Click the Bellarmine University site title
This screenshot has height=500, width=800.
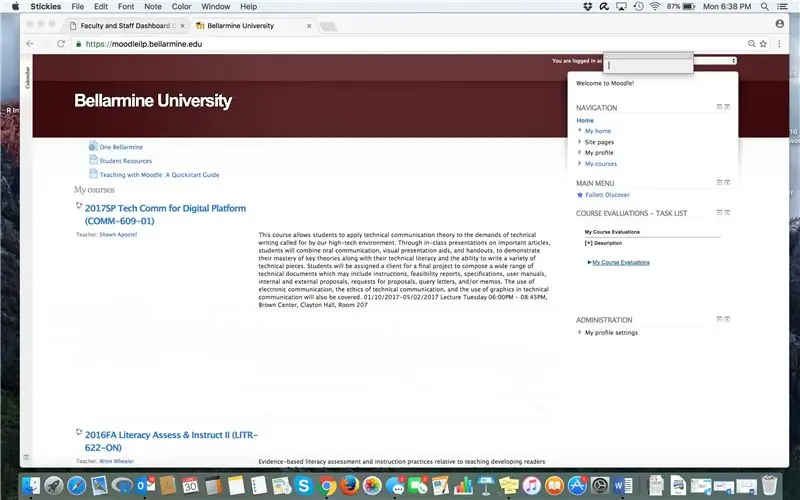[153, 101]
